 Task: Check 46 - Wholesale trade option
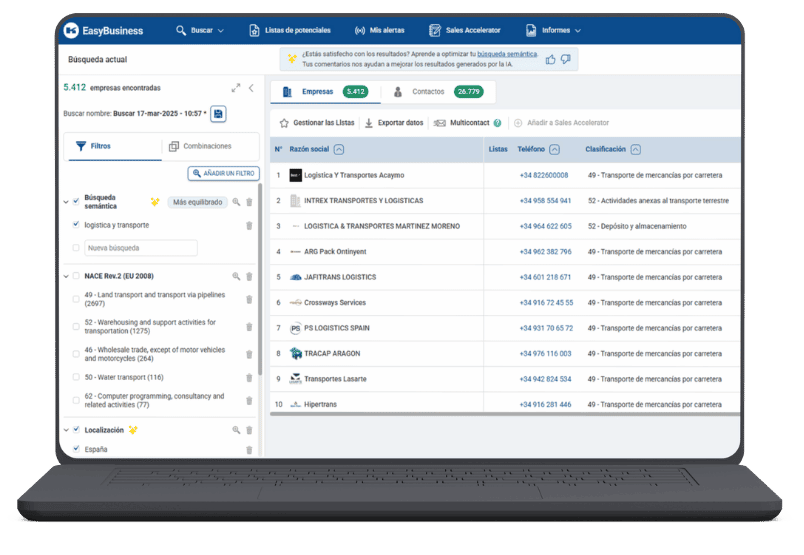coord(76,354)
